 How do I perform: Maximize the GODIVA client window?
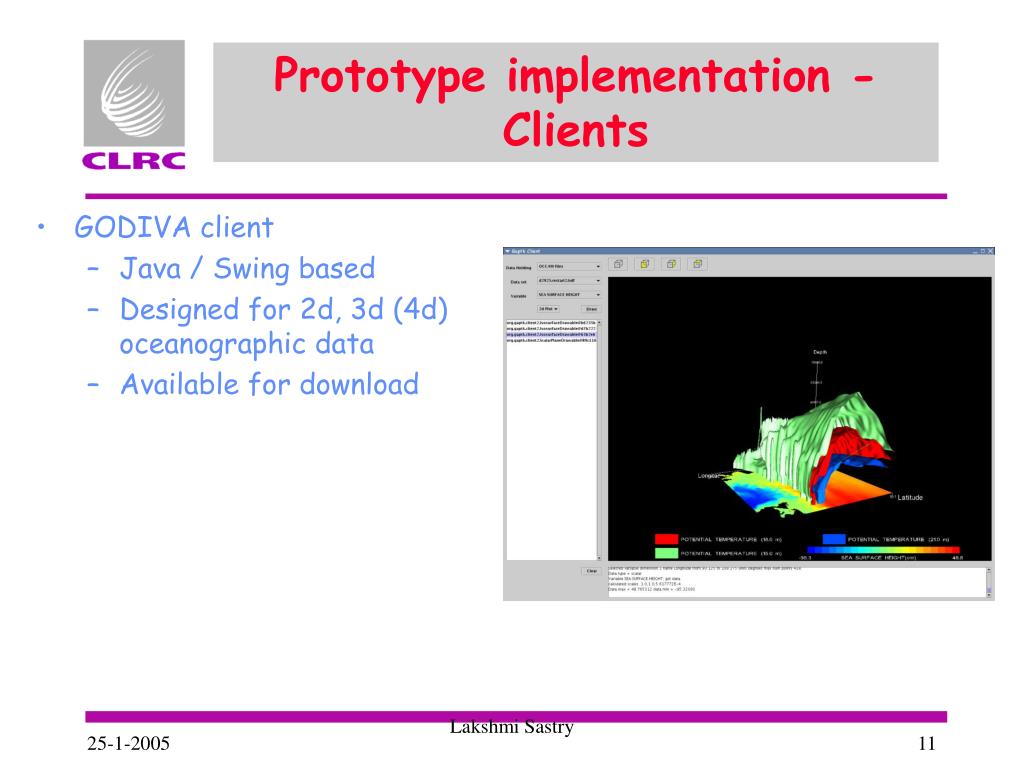click(x=983, y=250)
